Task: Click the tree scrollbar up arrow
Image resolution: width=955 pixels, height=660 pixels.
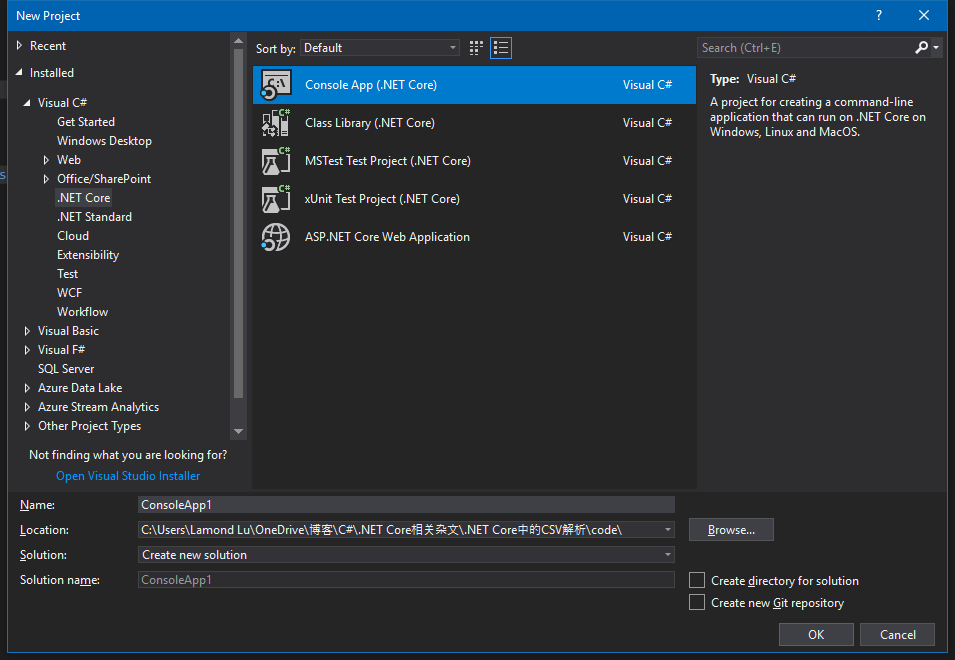Action: [239, 41]
